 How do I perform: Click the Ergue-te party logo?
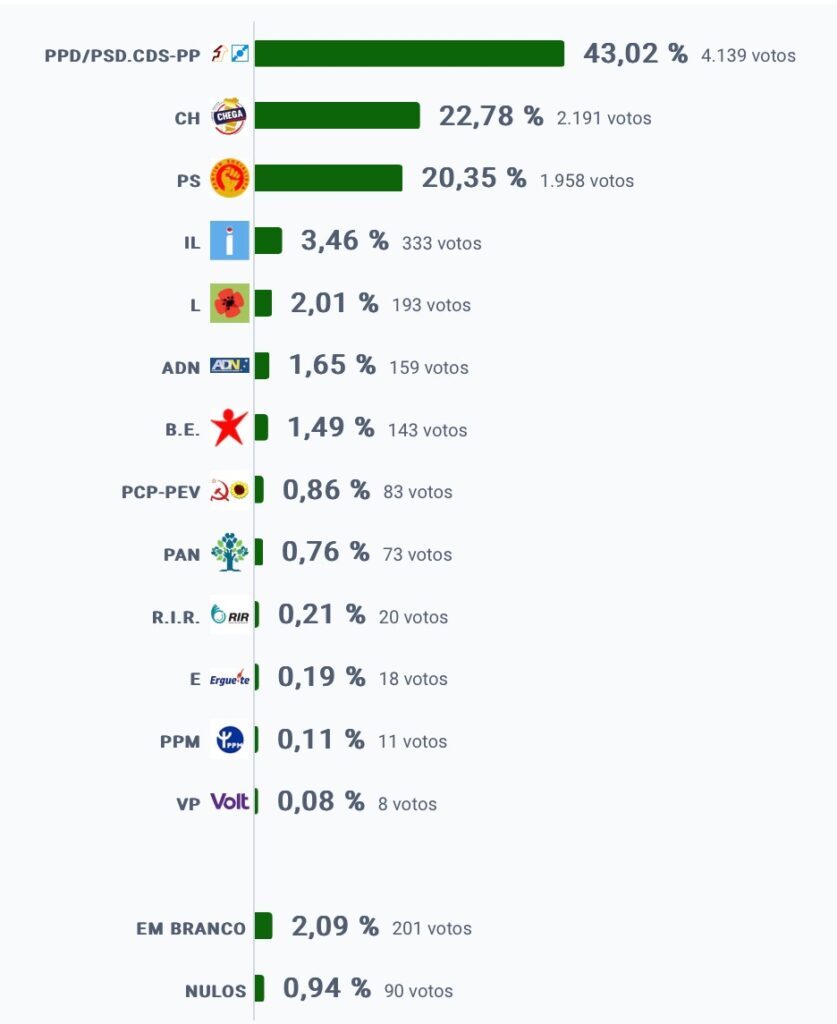point(229,678)
